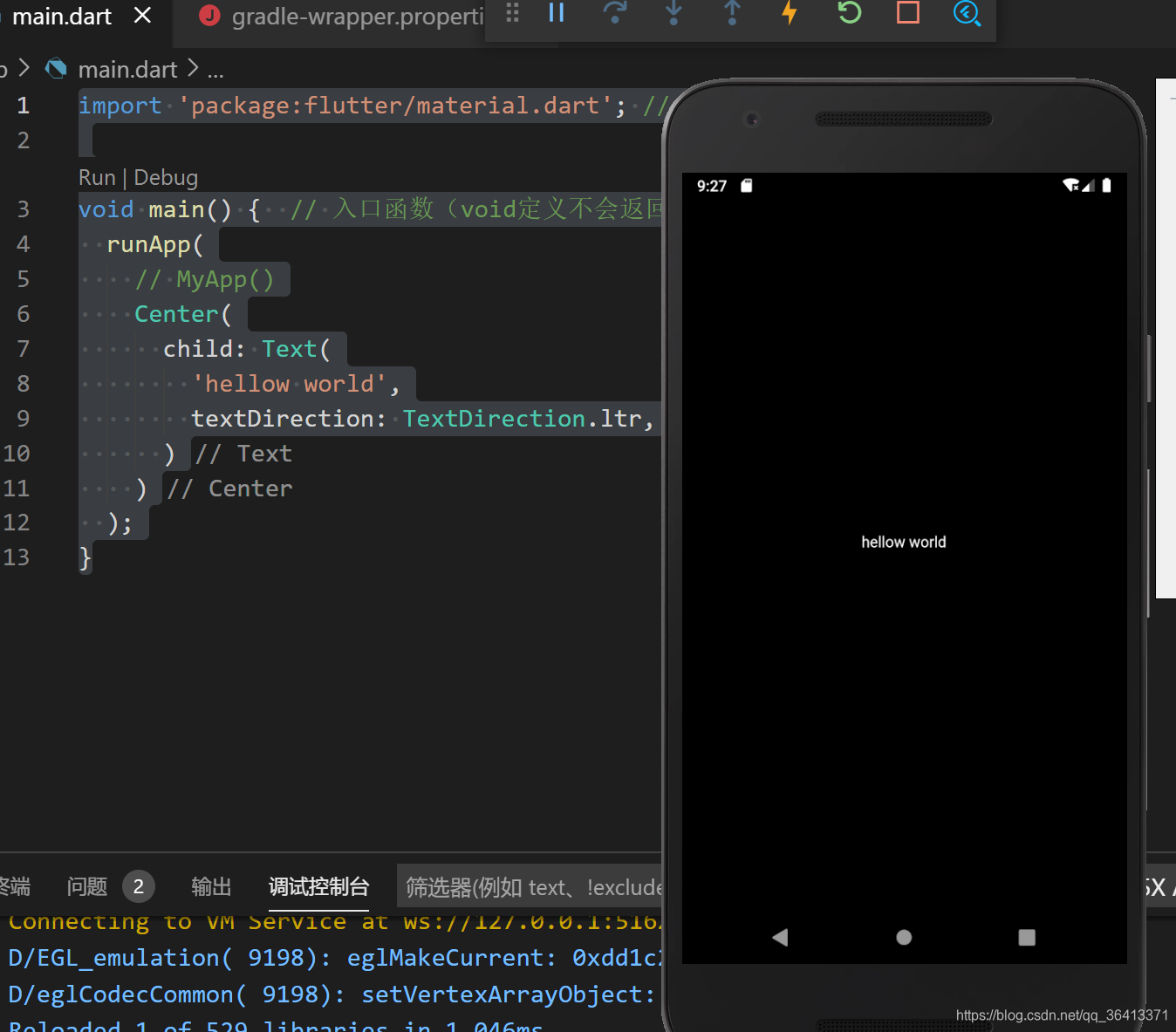The image size is (1176, 1032).
Task: Click line number 13 in the gutter
Action: [x=17, y=557]
